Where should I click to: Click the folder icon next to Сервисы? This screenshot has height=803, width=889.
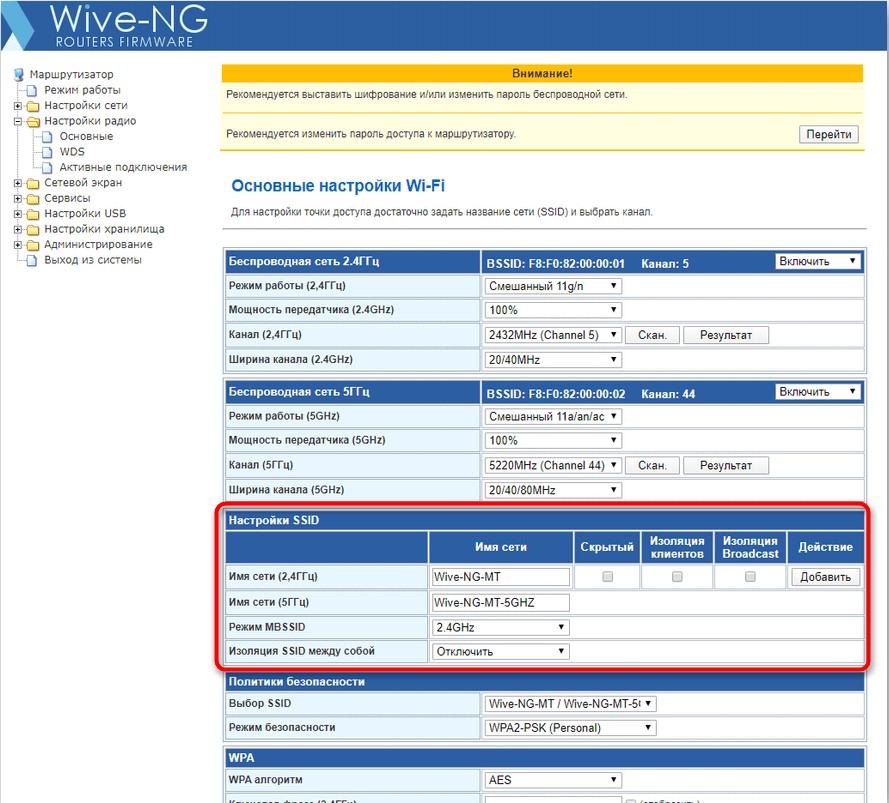tap(33, 199)
